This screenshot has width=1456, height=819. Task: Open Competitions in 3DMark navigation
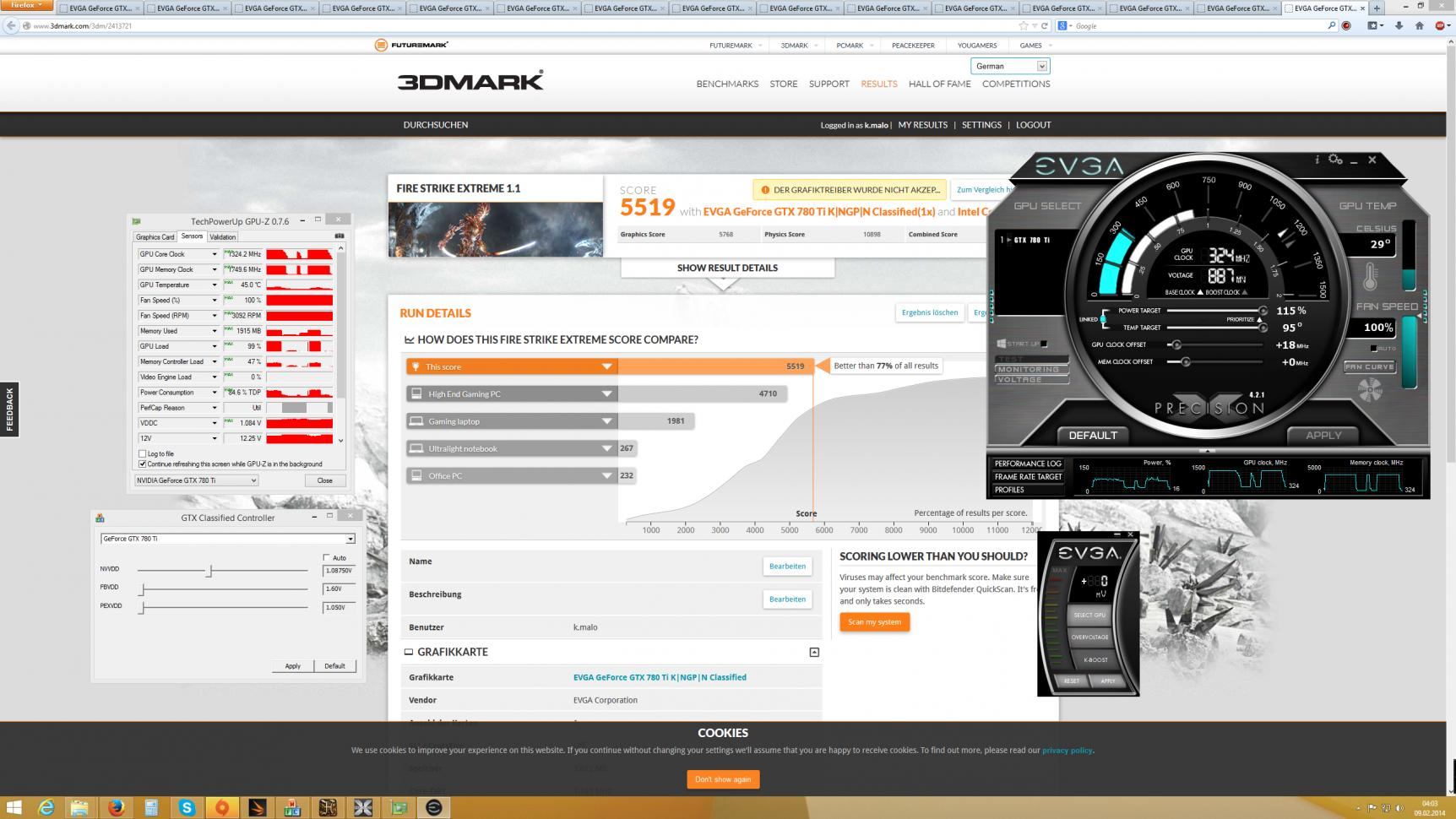(x=1016, y=84)
